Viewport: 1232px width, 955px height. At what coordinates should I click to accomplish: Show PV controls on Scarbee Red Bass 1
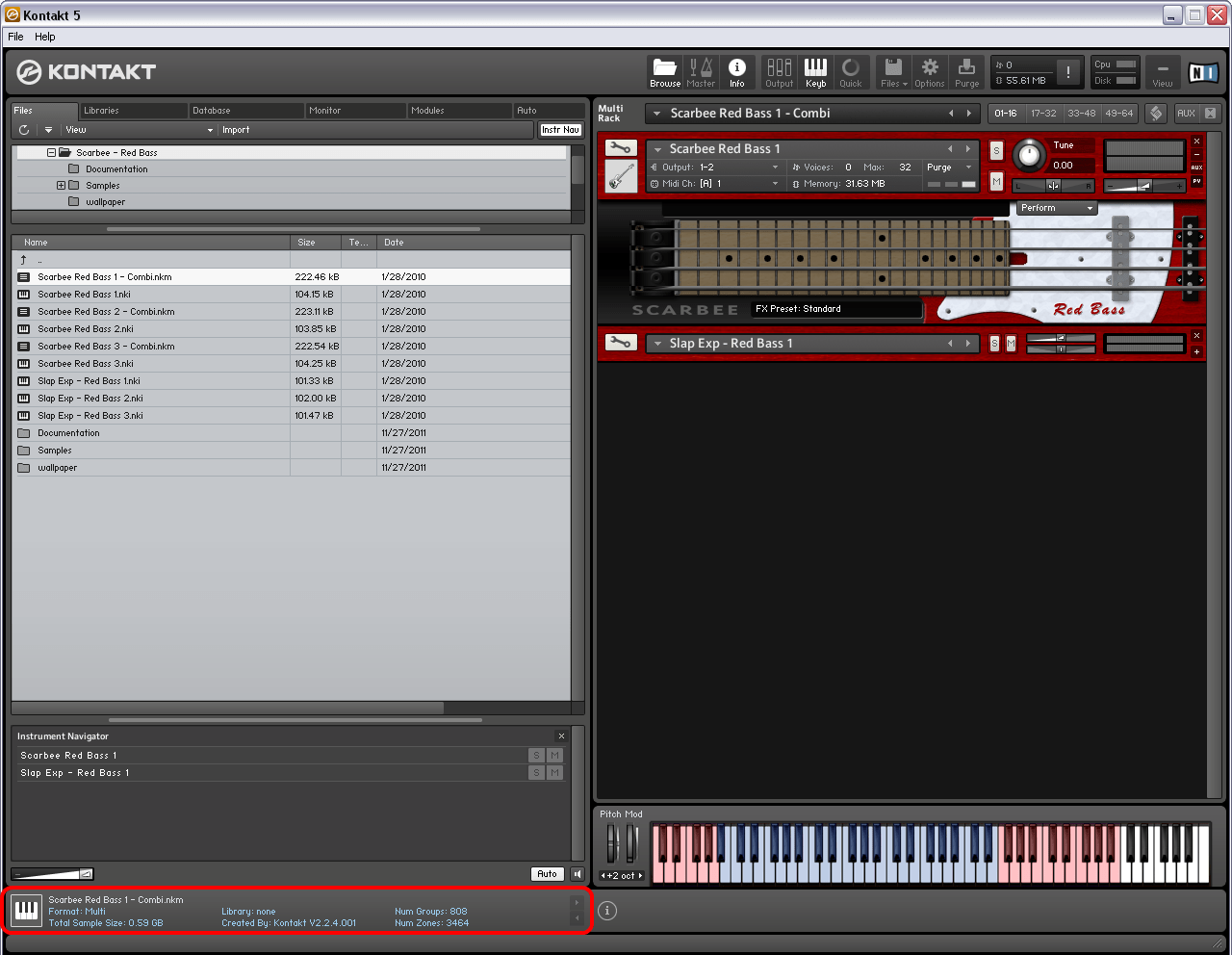1196,182
